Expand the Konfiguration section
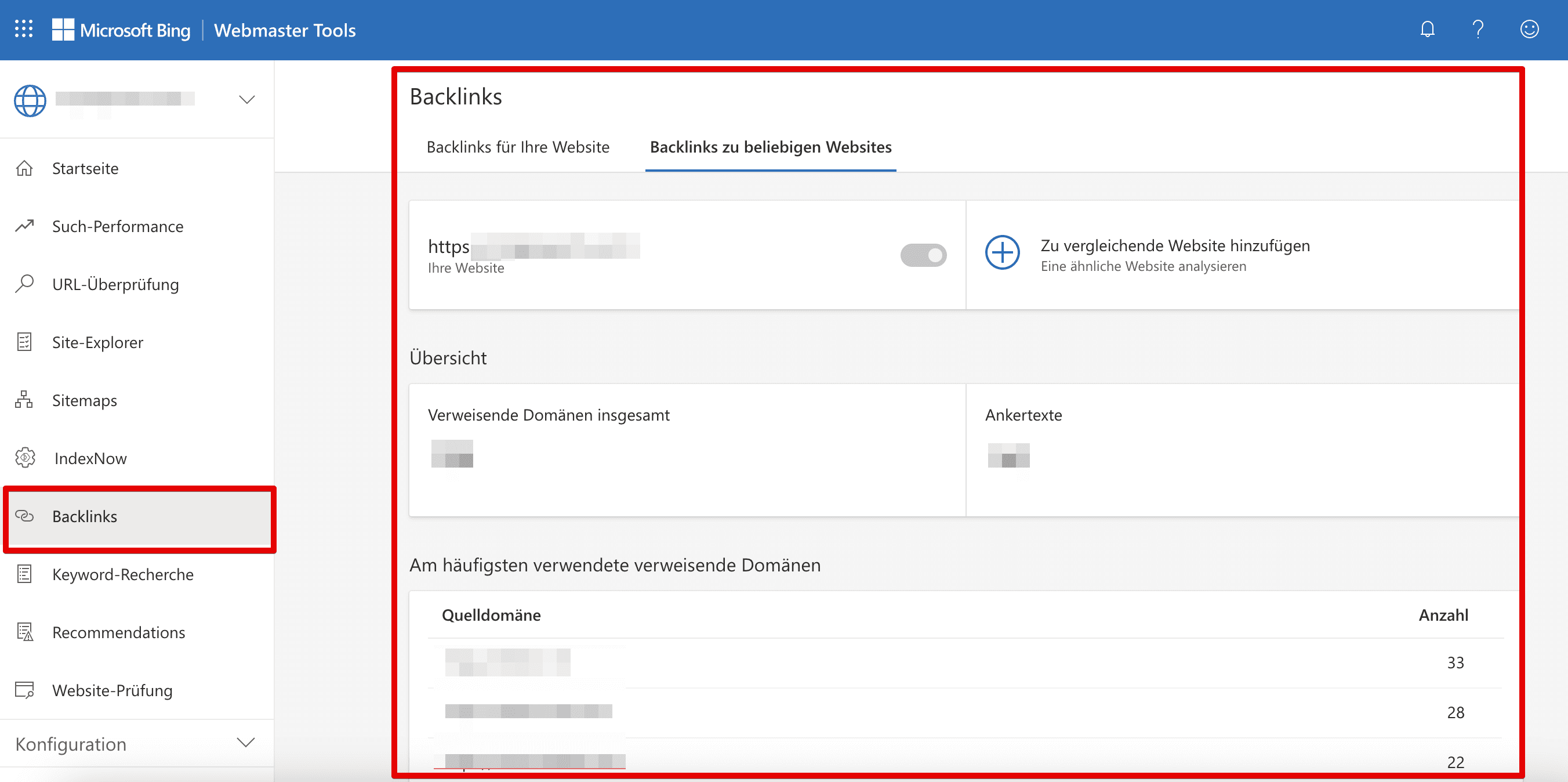1568x782 pixels. 137,744
